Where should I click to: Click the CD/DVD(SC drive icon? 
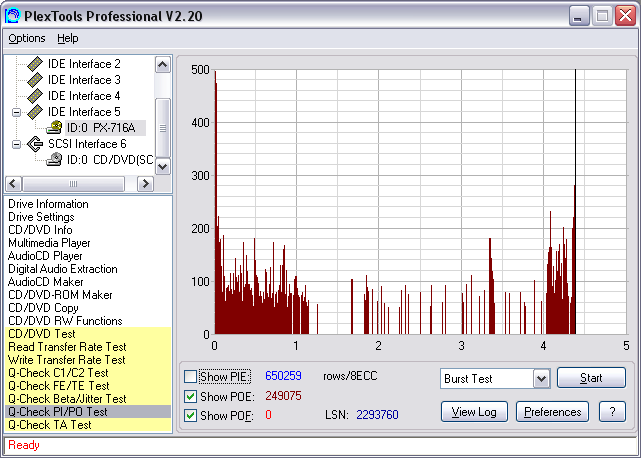tap(54, 160)
